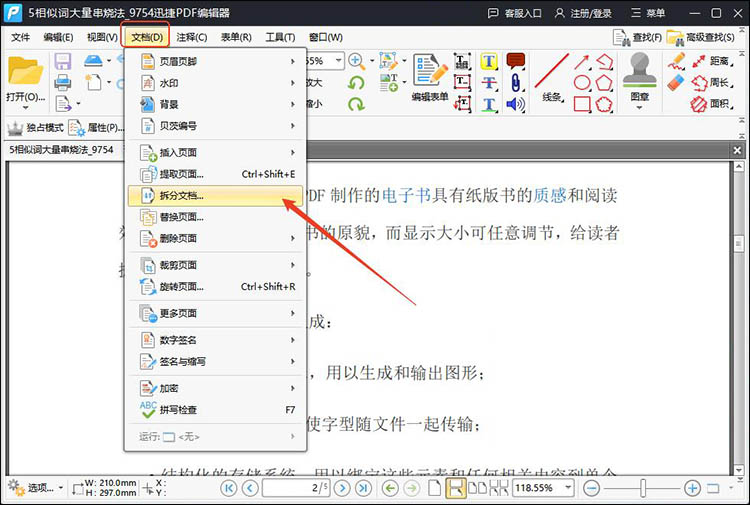The height and width of the screenshot is (505, 750).
Task: Expand the 删除页面 submenu
Action: tap(215, 238)
